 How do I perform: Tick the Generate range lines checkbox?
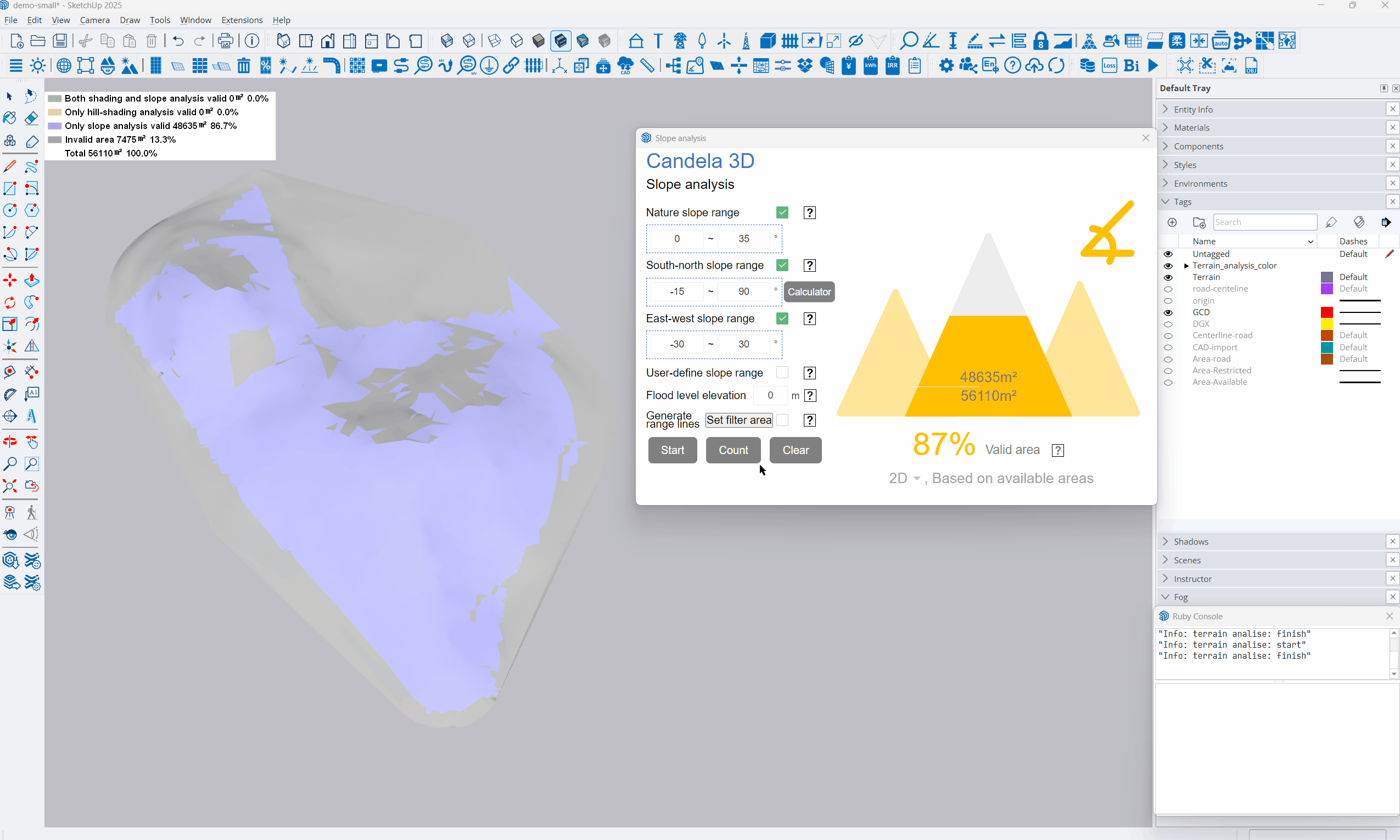tap(782, 420)
